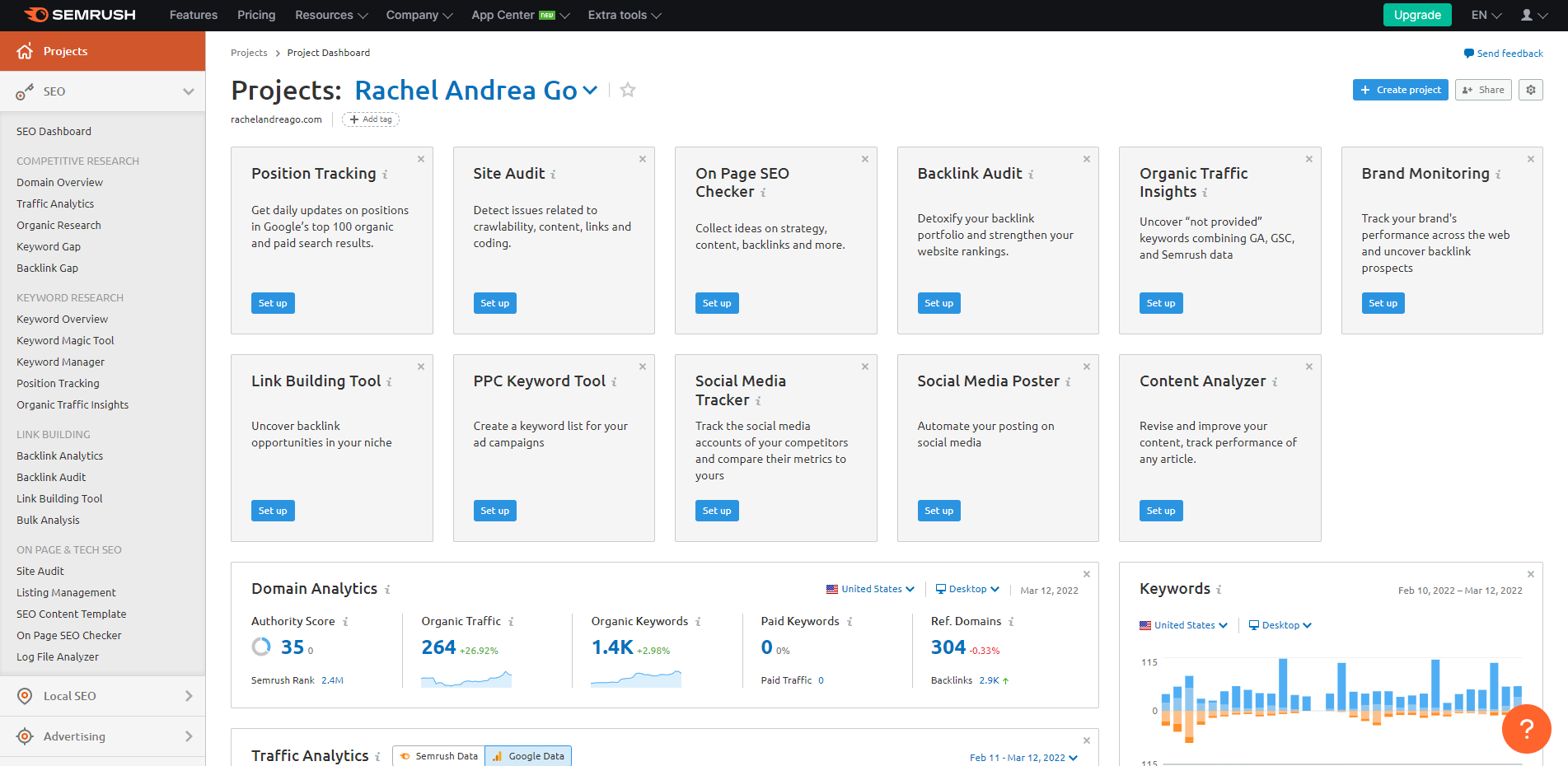Click the Create project button
Viewport: 1568px width, 766px height.
1400,90
